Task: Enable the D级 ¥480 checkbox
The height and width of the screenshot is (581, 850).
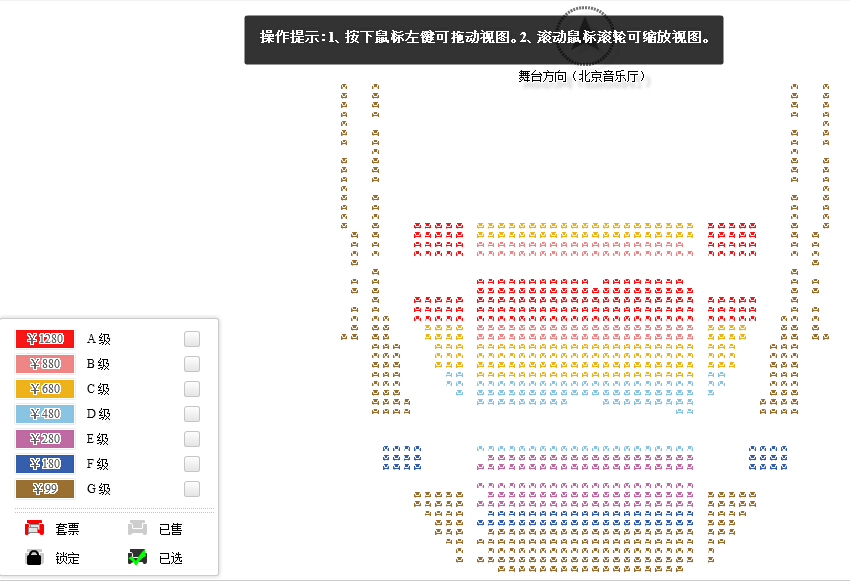Action: point(192,414)
